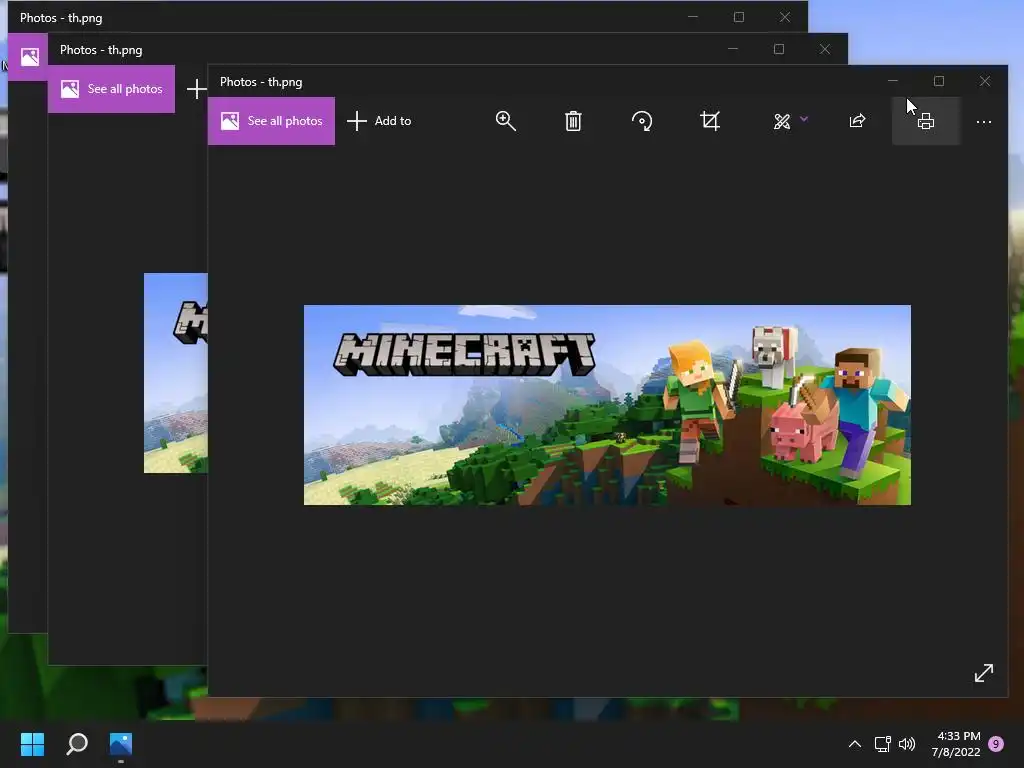Close the front Photos window

click(x=985, y=81)
